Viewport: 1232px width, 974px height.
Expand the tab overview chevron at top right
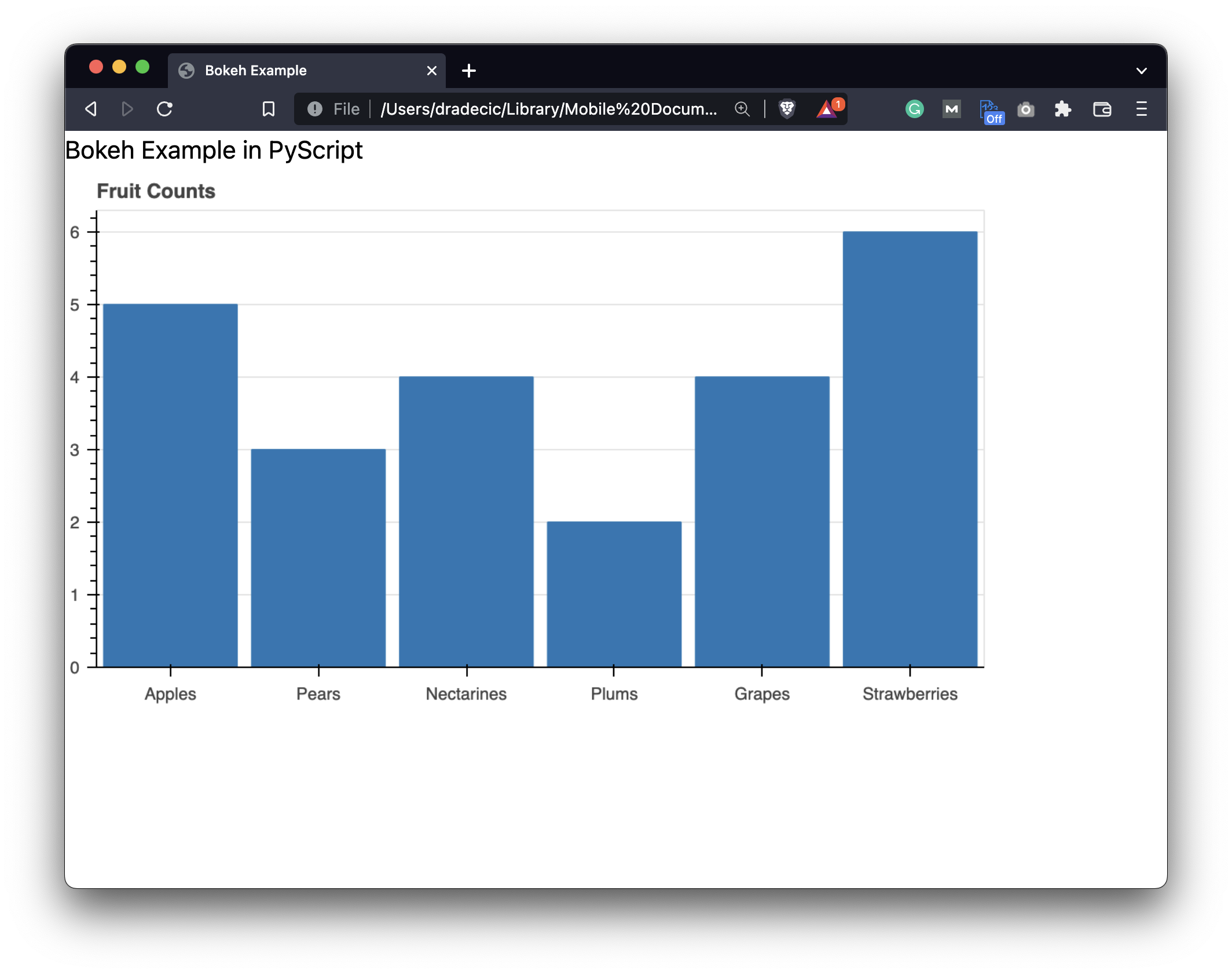coord(1141,70)
